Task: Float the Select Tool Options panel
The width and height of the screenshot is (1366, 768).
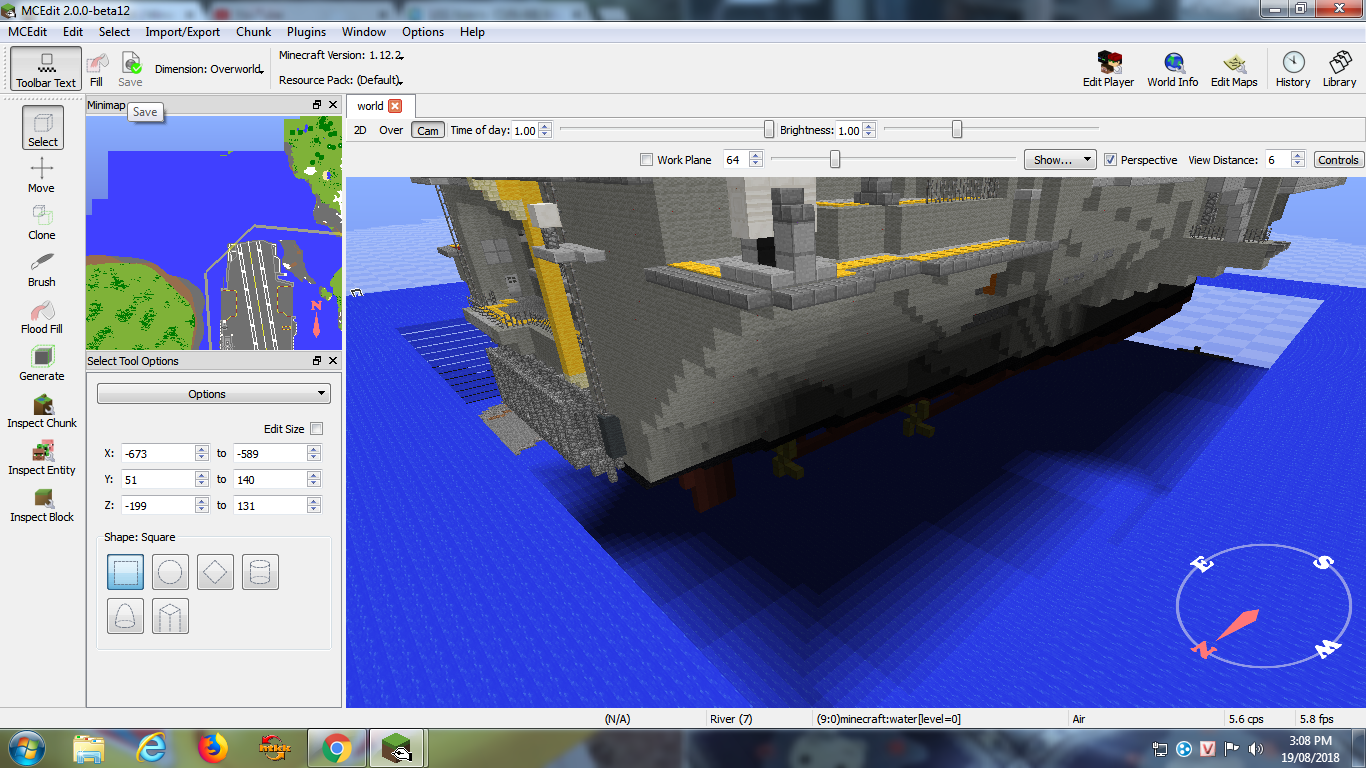Action: click(x=317, y=361)
